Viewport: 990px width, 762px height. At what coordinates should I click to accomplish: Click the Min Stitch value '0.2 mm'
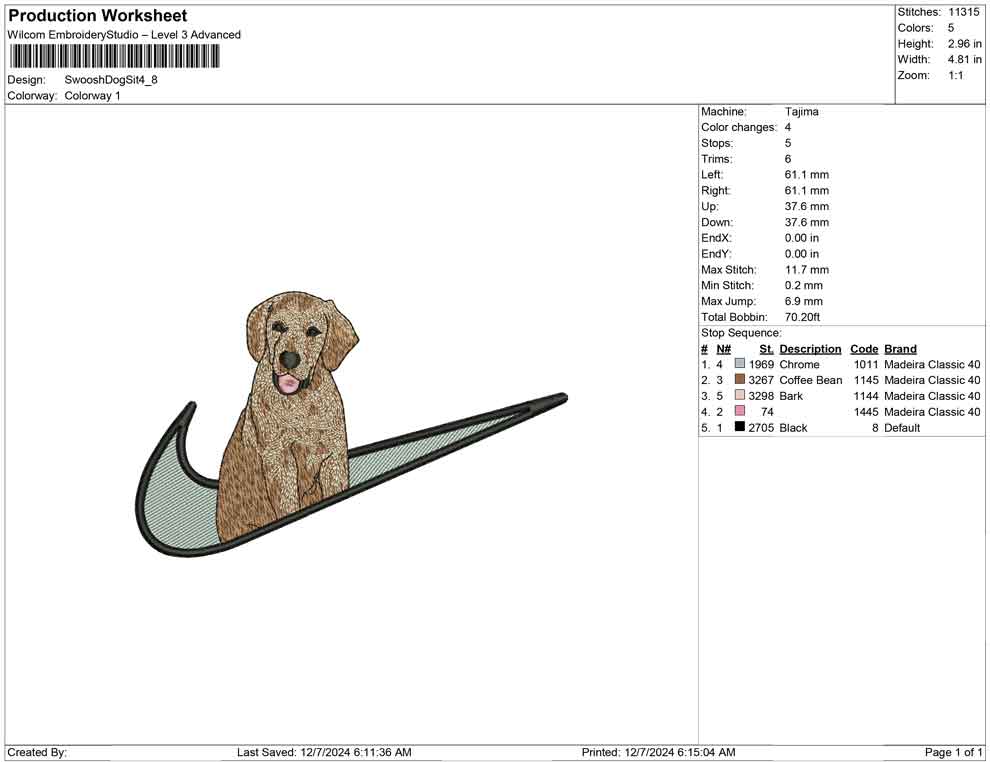click(804, 285)
